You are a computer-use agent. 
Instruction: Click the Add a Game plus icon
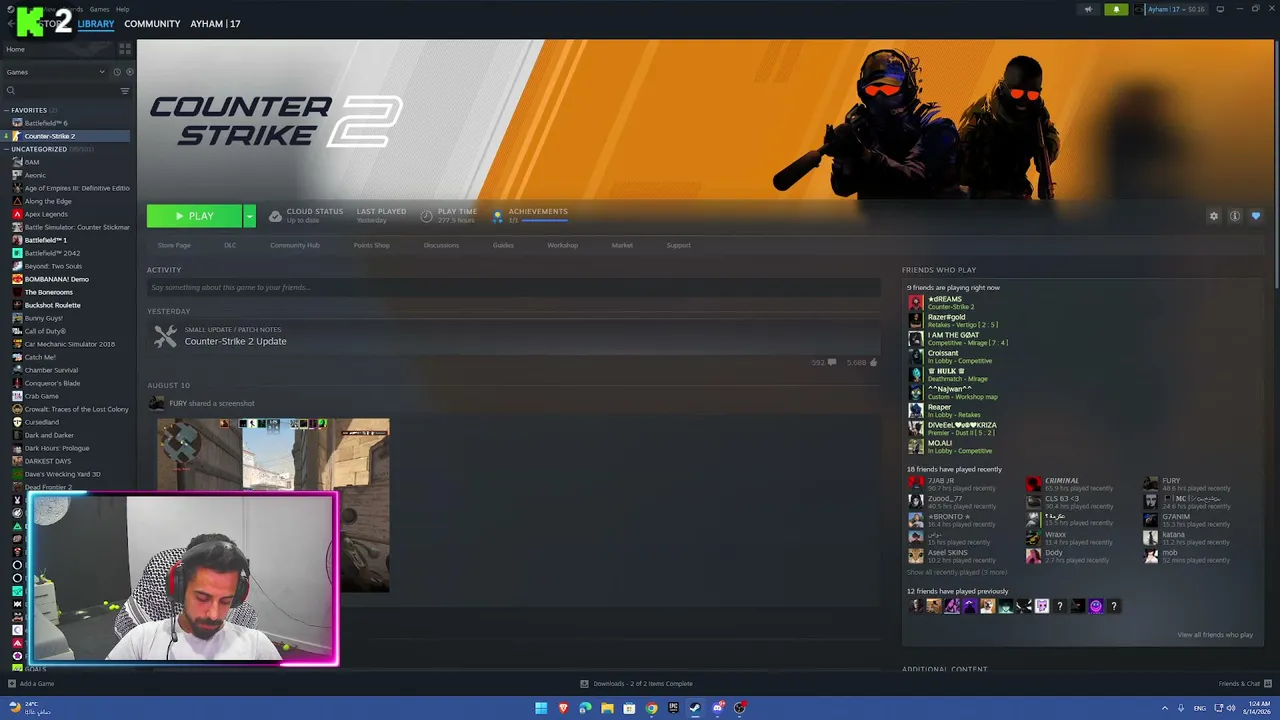(x=11, y=684)
